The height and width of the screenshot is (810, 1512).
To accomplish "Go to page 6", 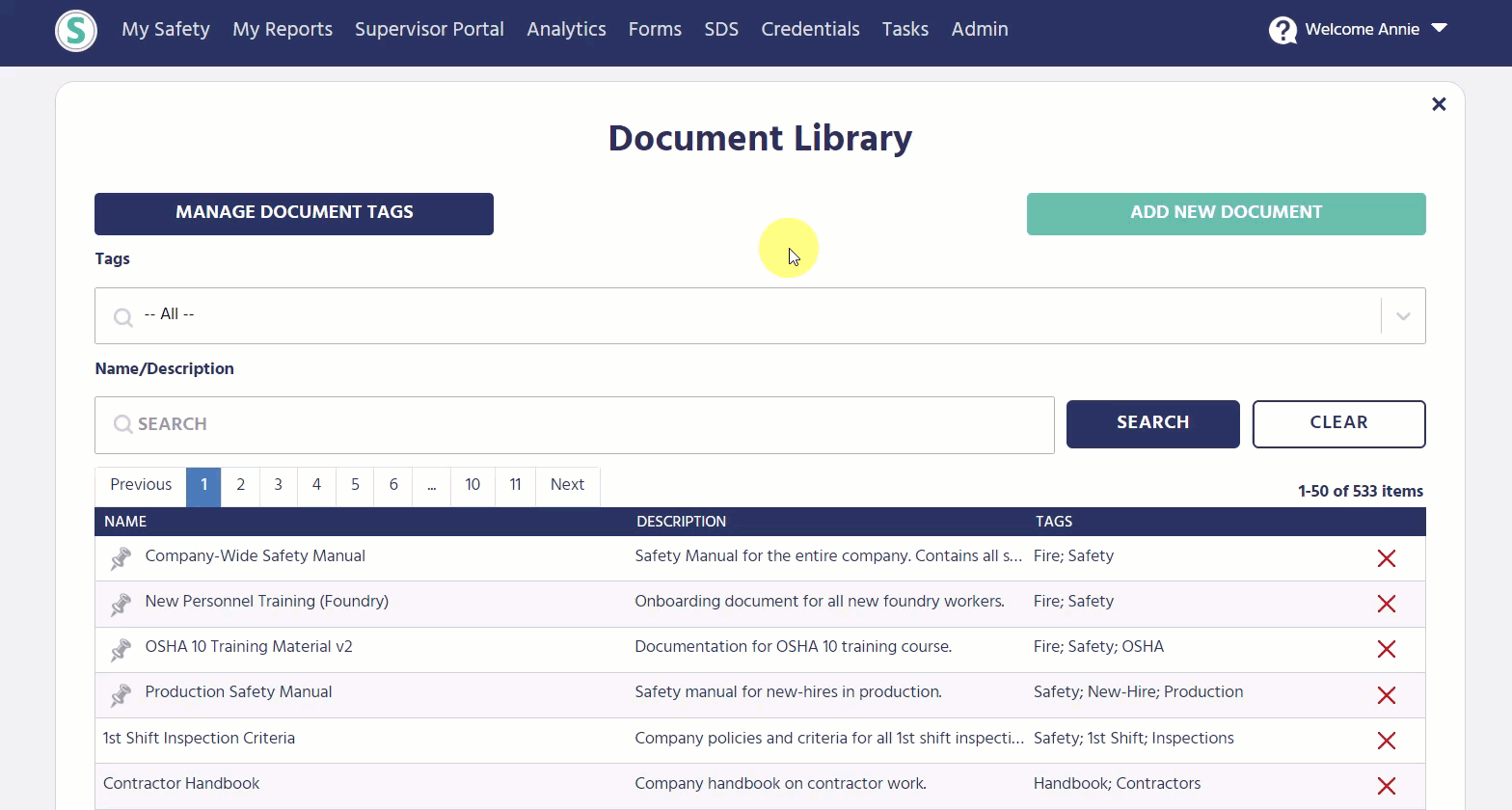I will point(393,486).
